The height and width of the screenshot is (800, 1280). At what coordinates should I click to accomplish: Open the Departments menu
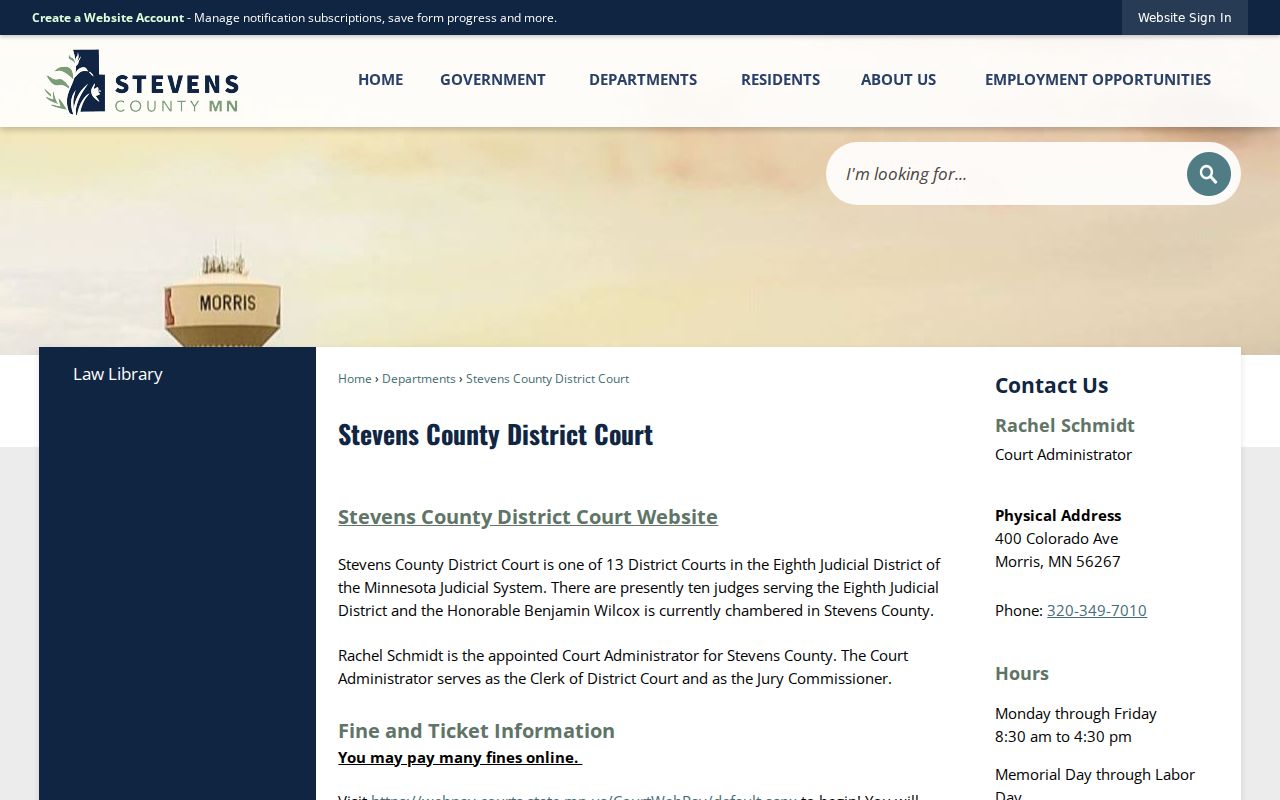(643, 80)
